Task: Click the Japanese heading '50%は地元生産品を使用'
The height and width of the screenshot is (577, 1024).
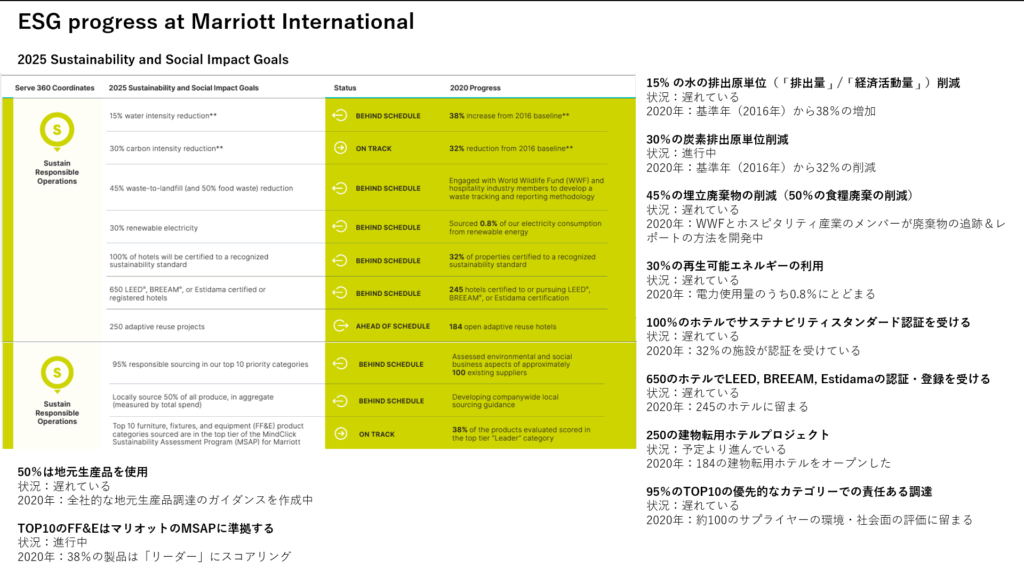Action: click(83, 471)
